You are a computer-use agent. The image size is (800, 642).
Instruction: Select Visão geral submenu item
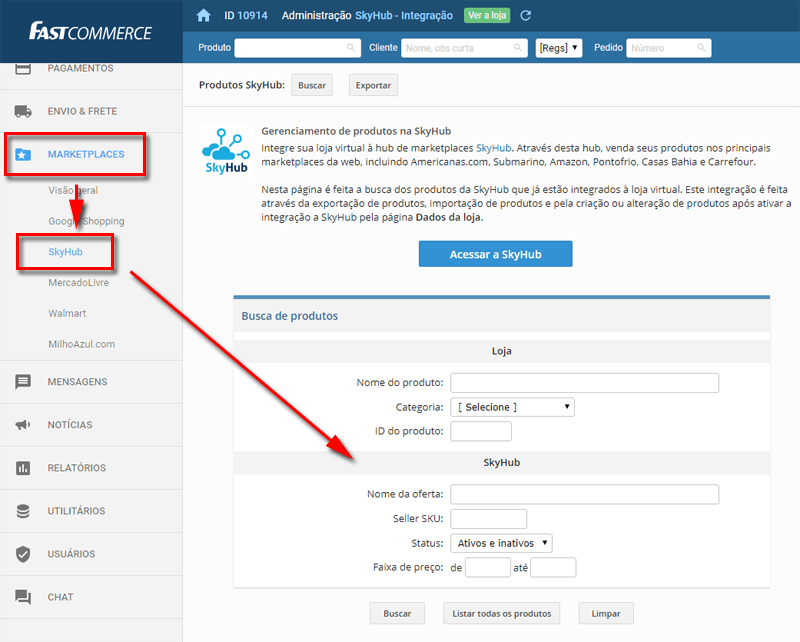pos(73,190)
